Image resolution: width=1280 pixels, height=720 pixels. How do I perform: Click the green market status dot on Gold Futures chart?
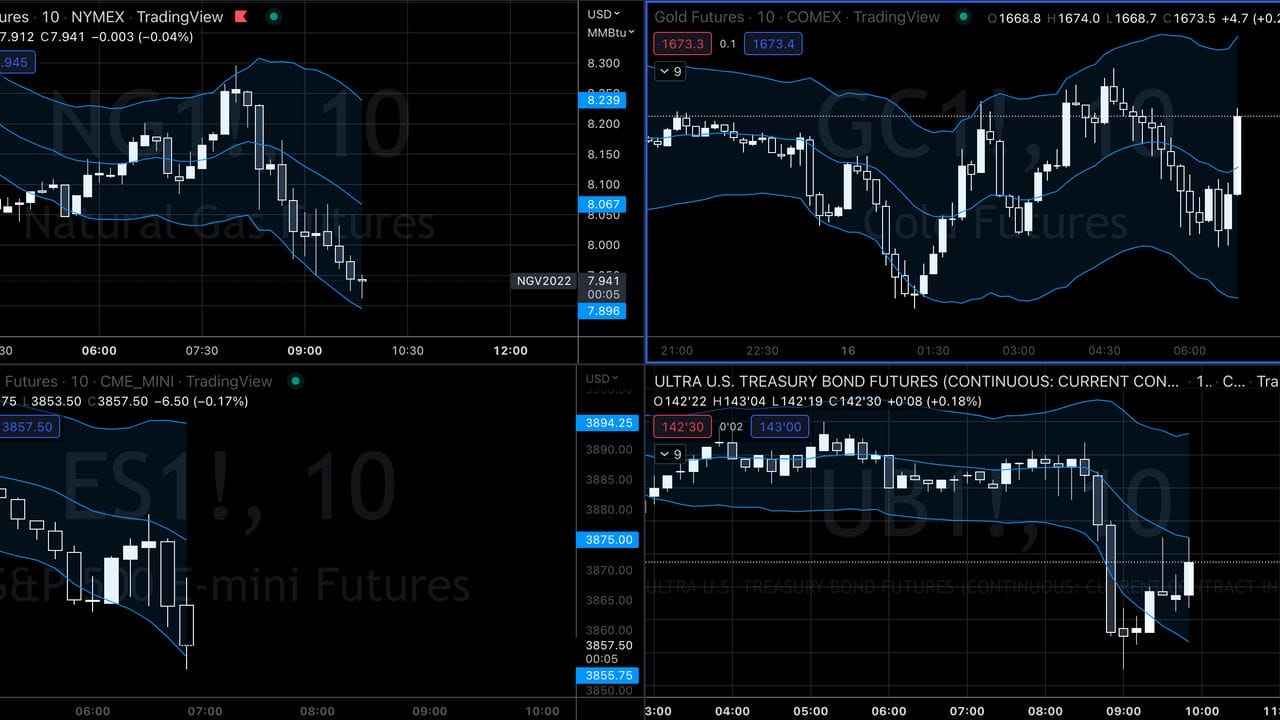(x=963, y=17)
